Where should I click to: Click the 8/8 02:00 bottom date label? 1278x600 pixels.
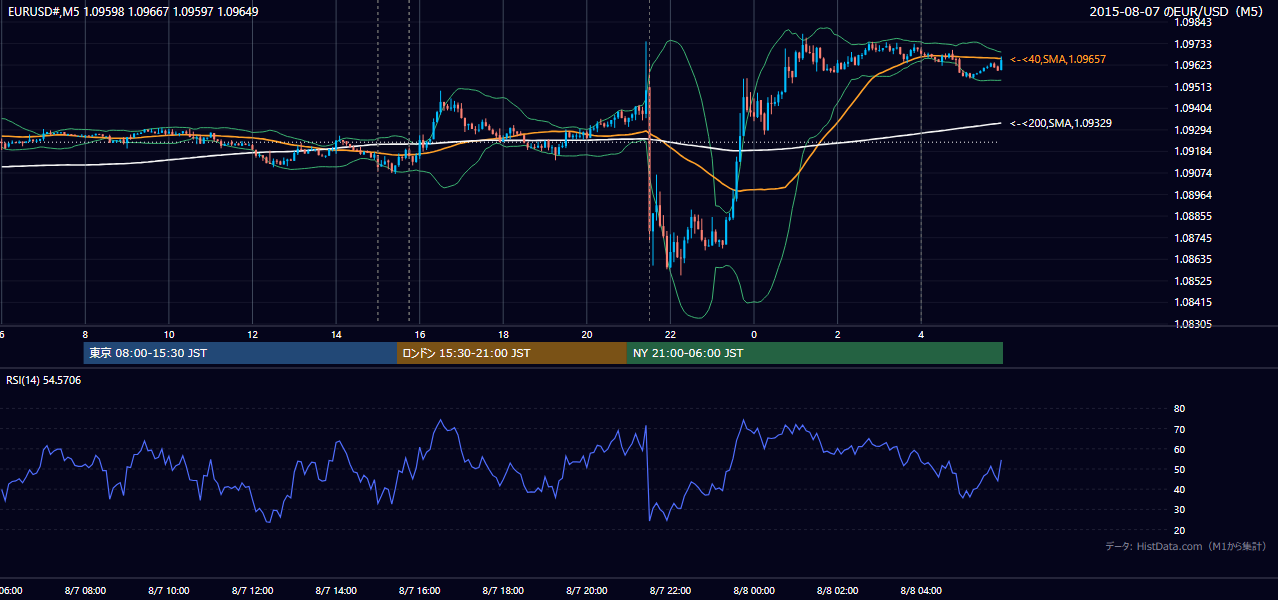[838, 591]
